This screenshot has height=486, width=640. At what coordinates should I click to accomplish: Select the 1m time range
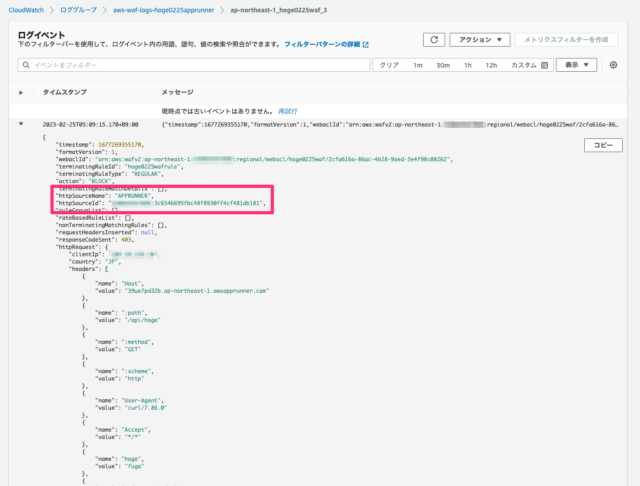pyautogui.click(x=418, y=65)
